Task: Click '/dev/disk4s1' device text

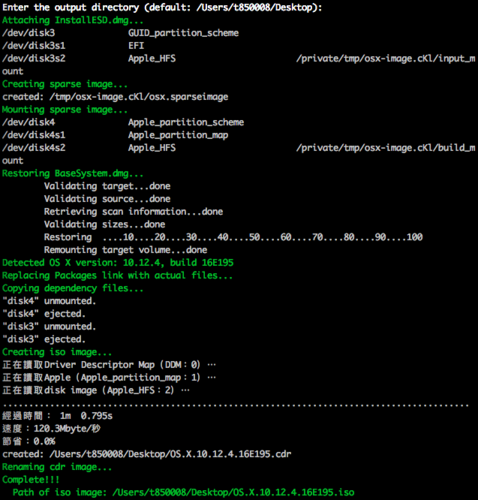Action: 34,135
